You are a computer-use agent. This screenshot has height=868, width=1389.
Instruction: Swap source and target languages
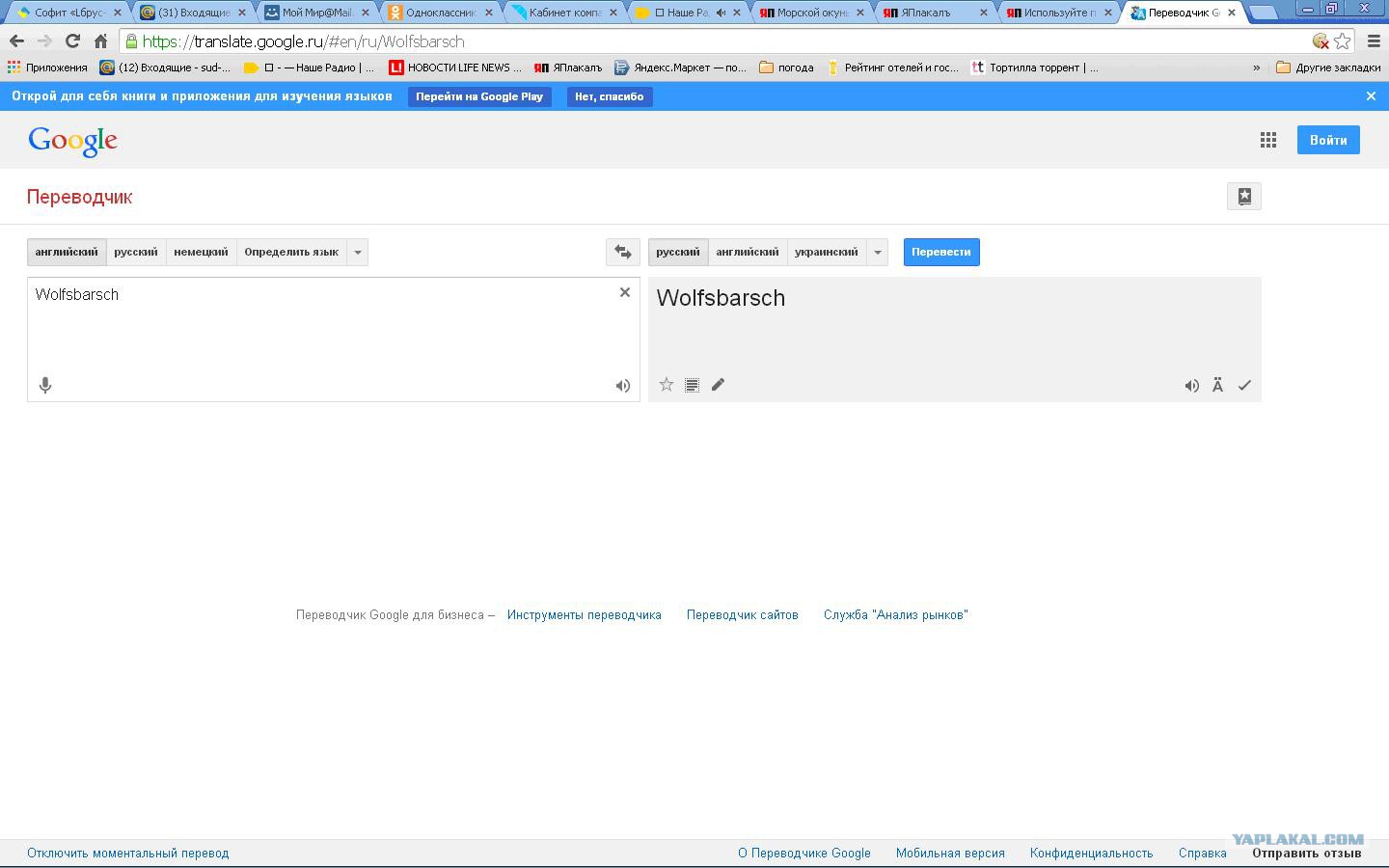pos(622,253)
